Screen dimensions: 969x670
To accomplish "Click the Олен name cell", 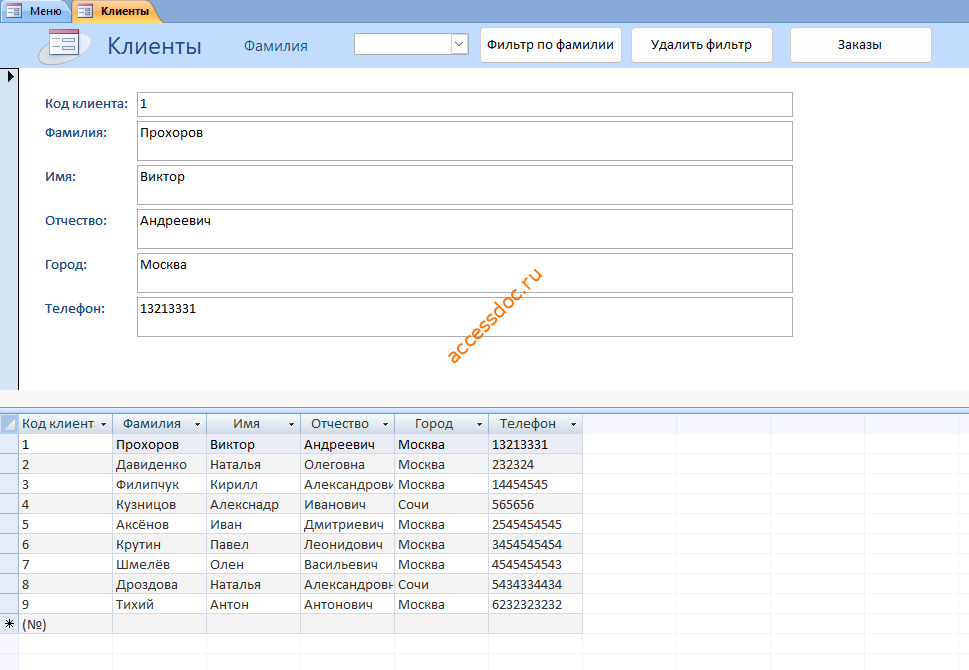I will click(253, 564).
